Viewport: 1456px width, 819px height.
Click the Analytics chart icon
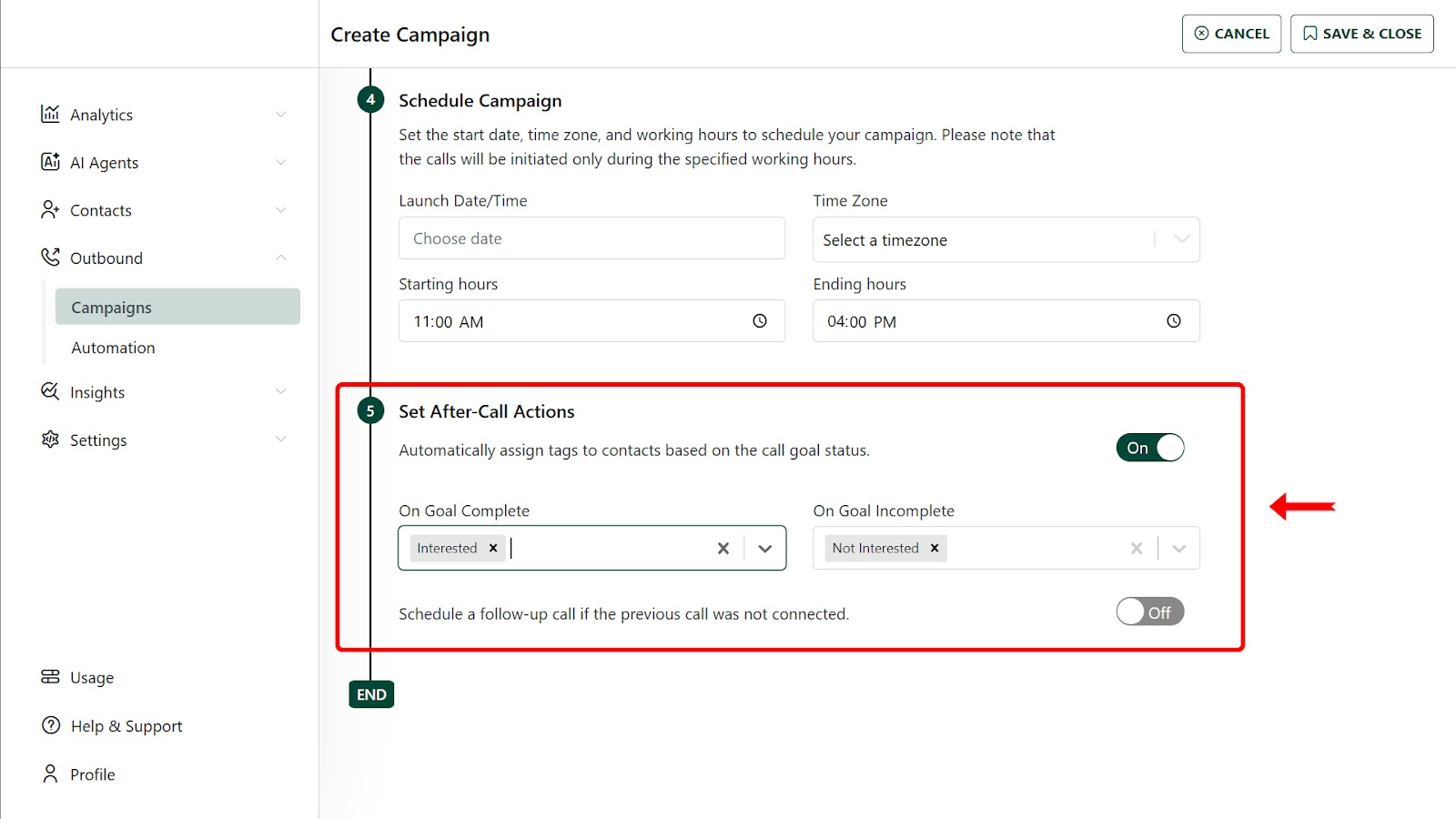pos(50,114)
